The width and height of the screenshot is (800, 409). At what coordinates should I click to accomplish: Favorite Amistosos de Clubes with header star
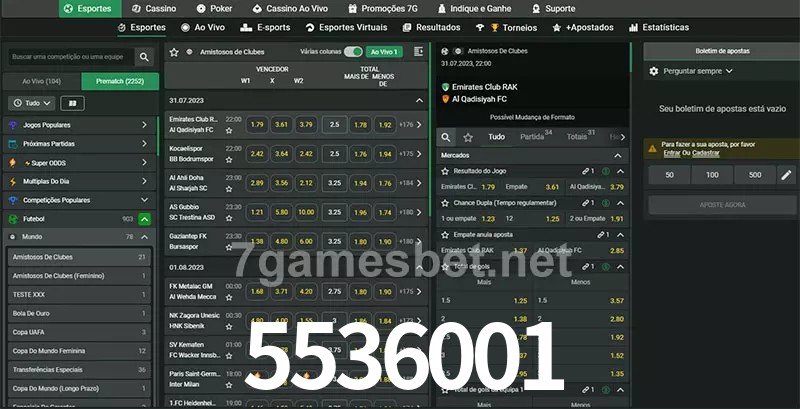click(174, 51)
